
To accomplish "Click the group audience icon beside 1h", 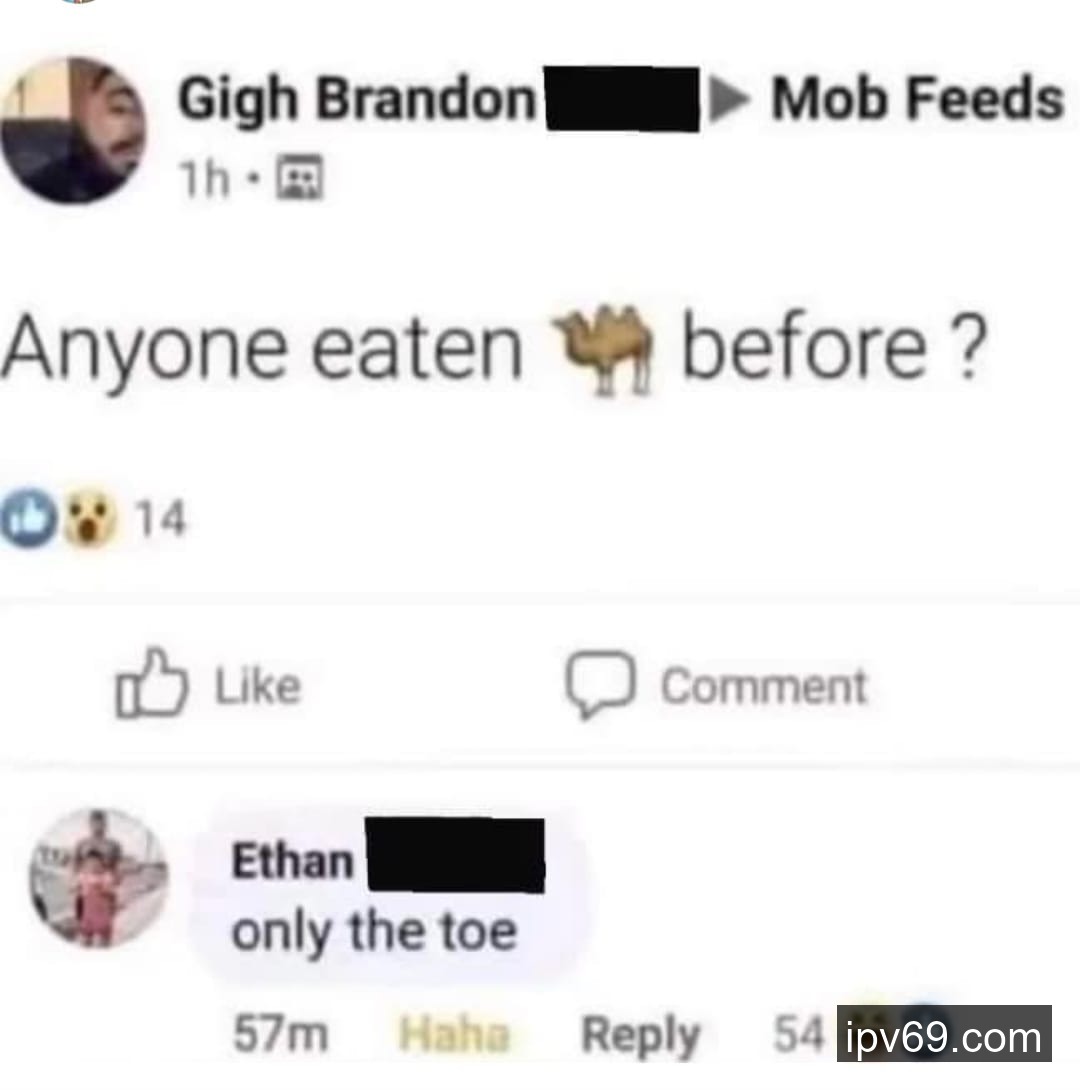I will [x=300, y=178].
